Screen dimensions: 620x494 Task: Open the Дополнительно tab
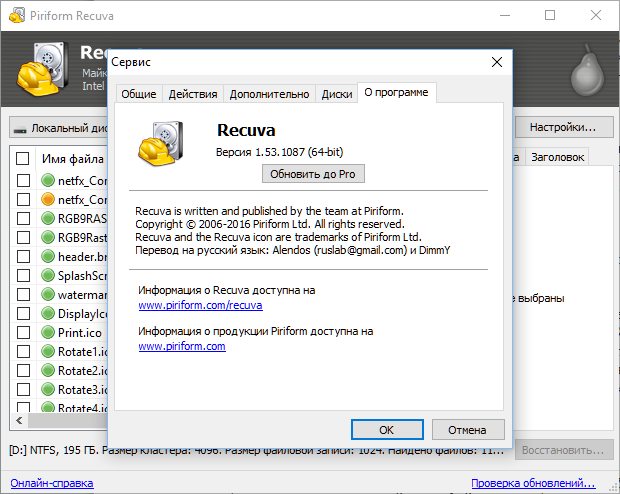[269, 94]
